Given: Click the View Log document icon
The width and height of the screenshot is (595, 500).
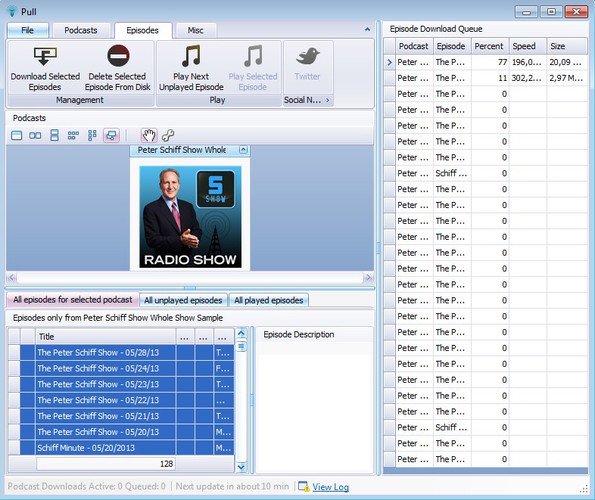Looking at the screenshot, I should click(x=304, y=486).
